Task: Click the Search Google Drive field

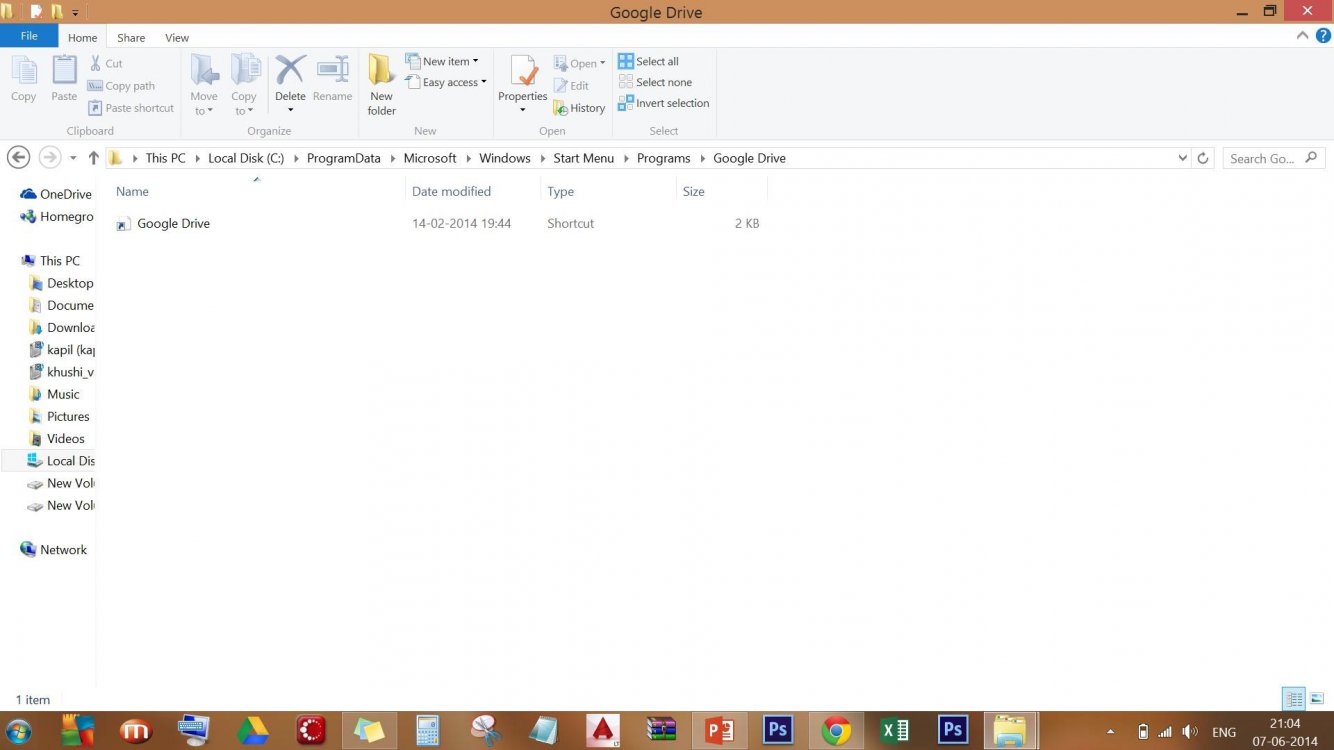Action: point(1274,158)
